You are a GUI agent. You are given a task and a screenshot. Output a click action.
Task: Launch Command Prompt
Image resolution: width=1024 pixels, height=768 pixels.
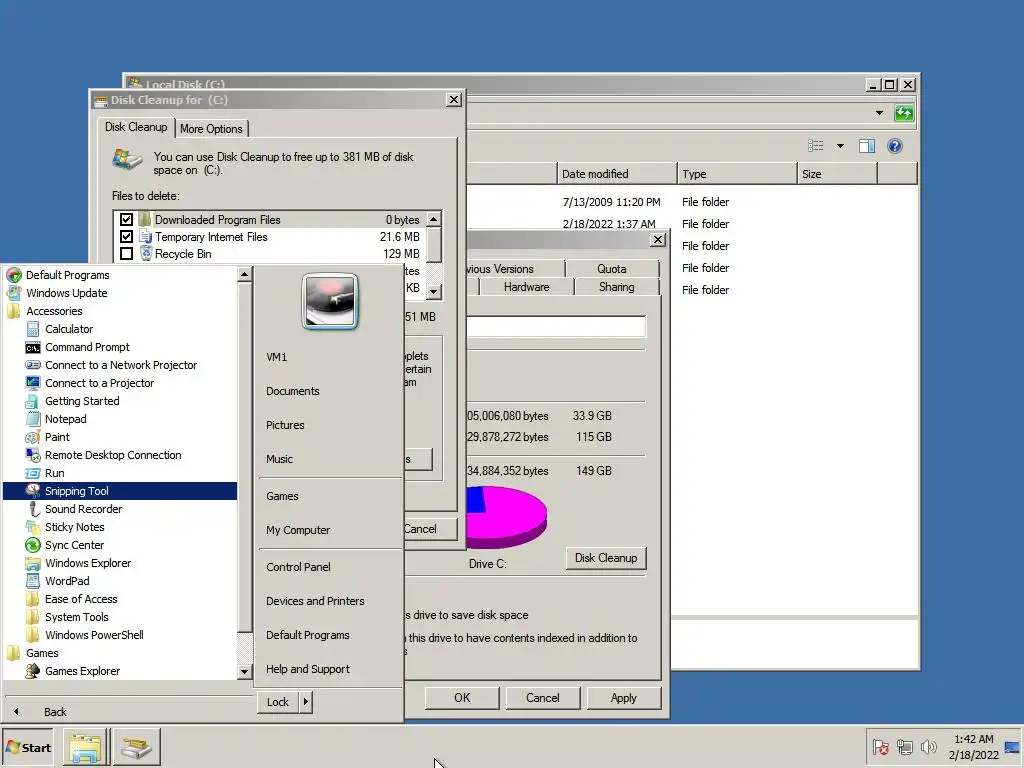coord(121,347)
